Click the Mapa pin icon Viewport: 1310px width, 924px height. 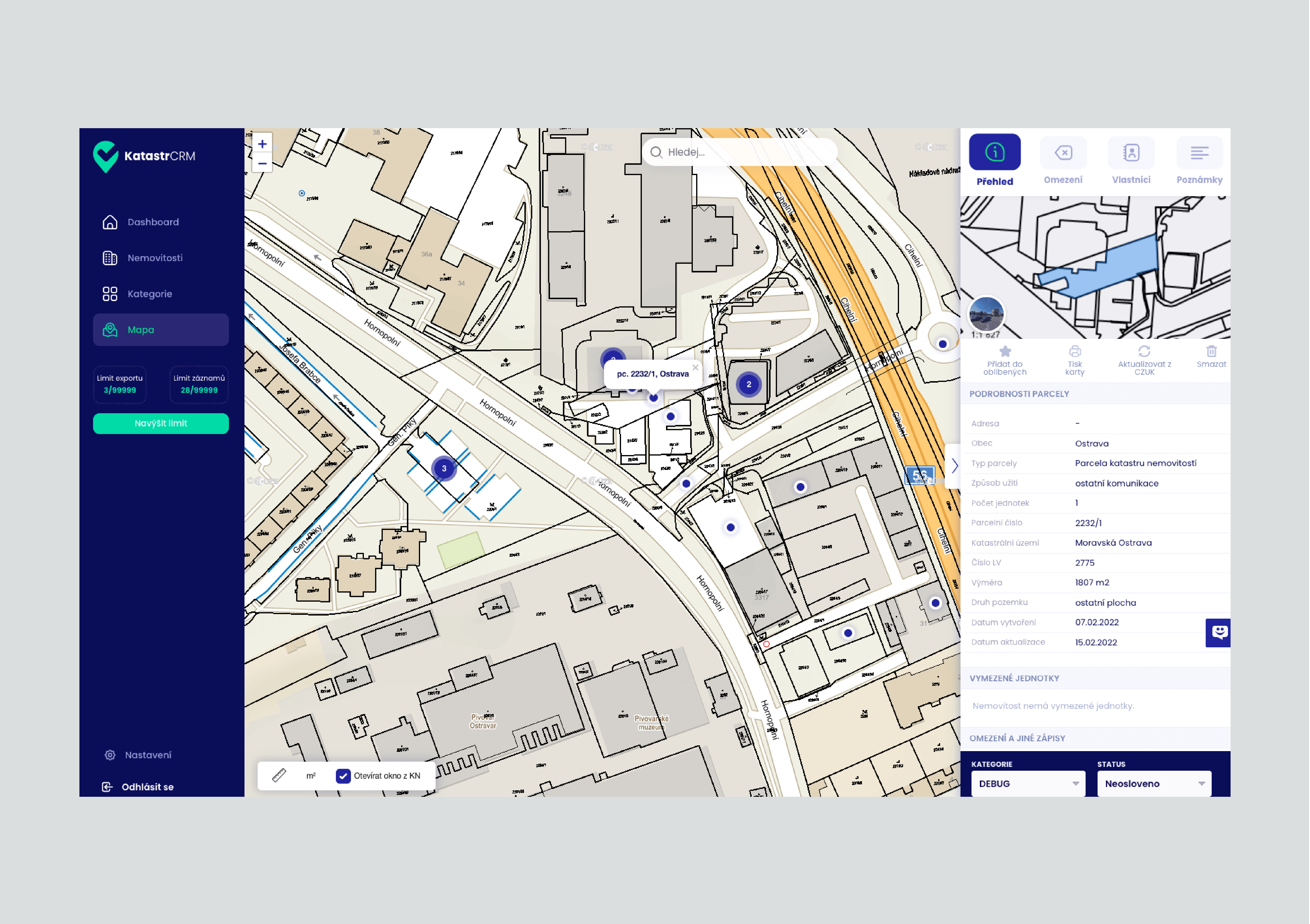[x=110, y=330]
